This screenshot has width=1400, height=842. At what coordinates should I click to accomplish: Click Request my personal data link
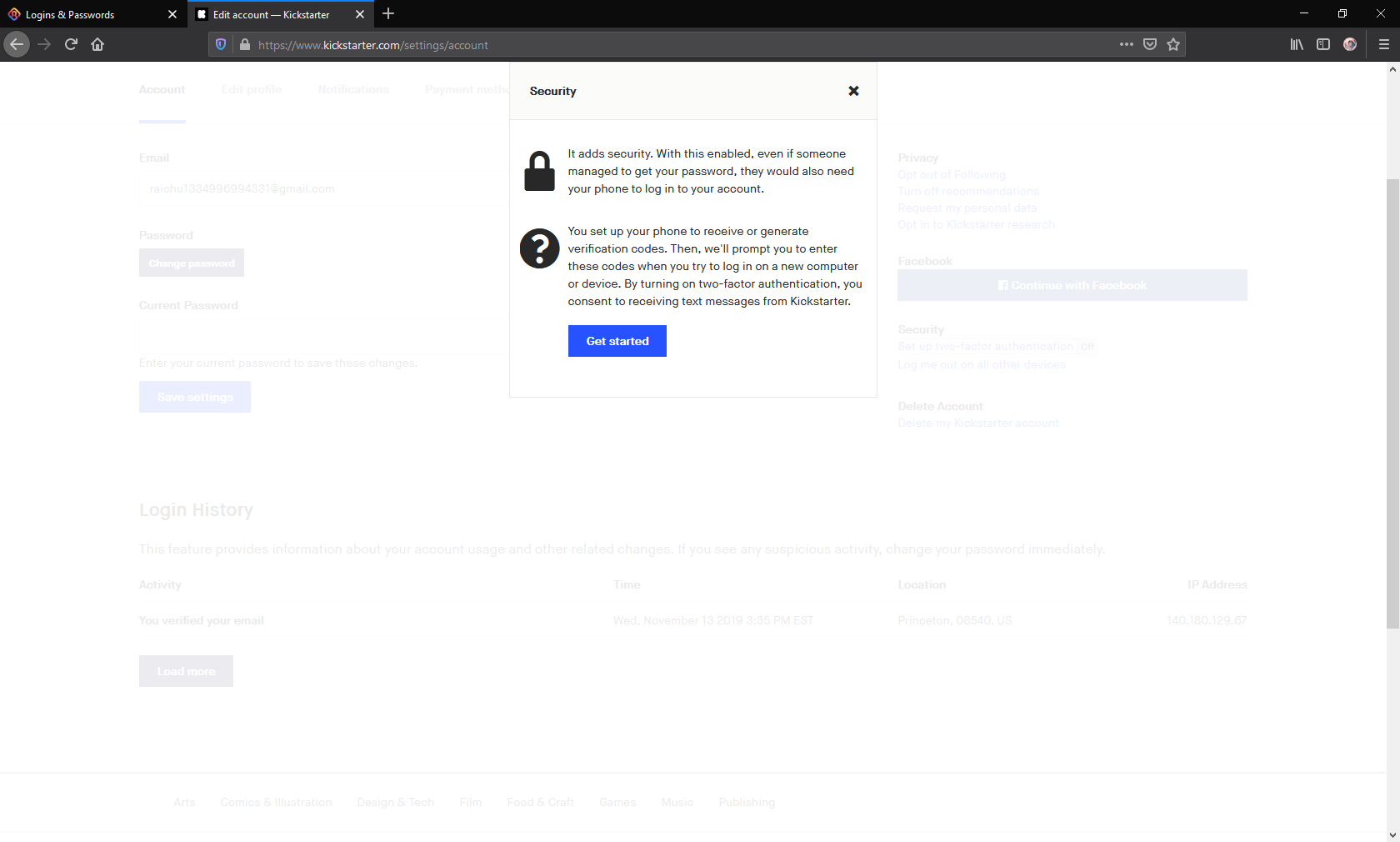[x=967, y=208]
